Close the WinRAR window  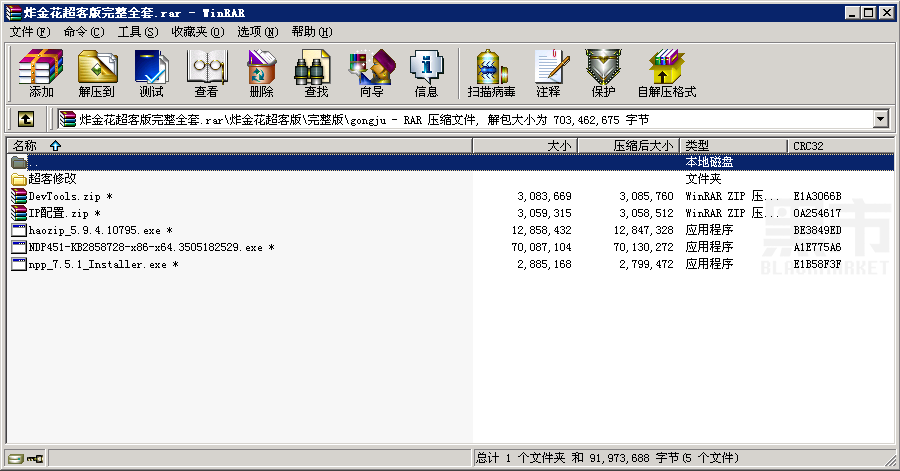(x=886, y=13)
